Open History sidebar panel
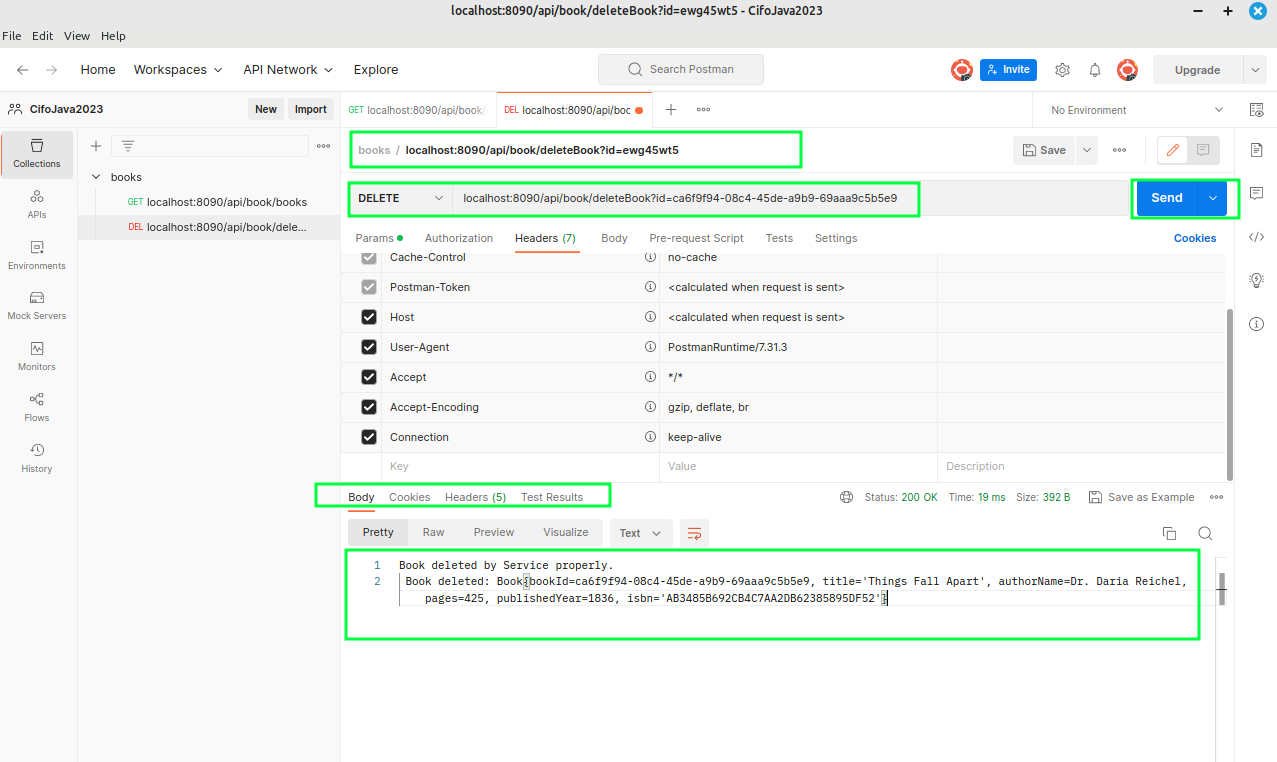This screenshot has width=1277, height=762. [x=37, y=459]
